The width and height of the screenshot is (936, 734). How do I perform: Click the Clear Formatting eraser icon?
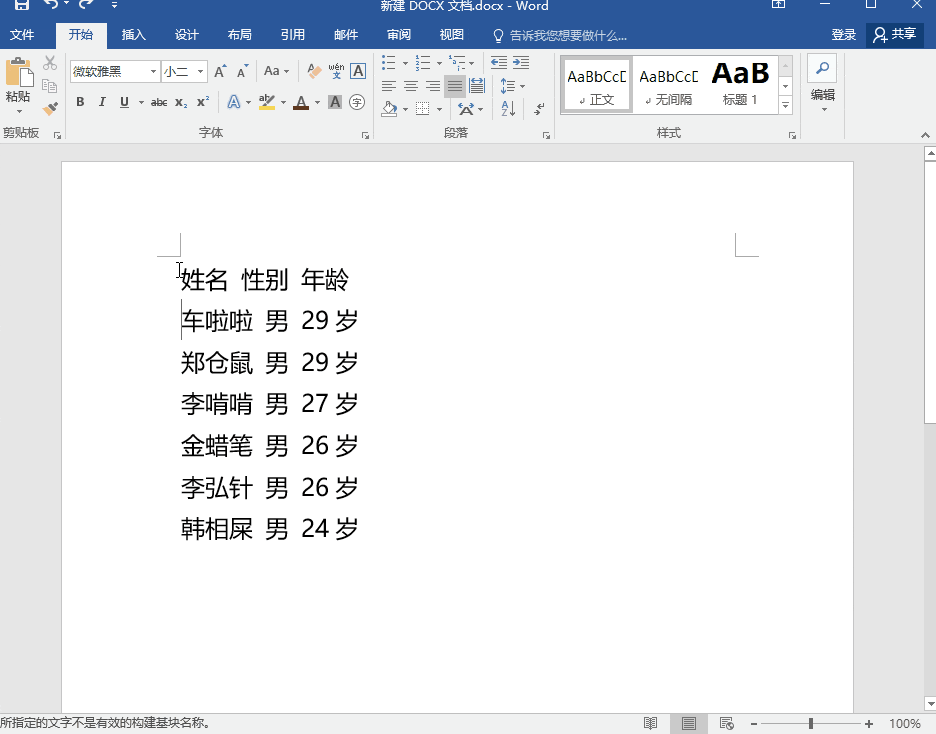(314, 71)
